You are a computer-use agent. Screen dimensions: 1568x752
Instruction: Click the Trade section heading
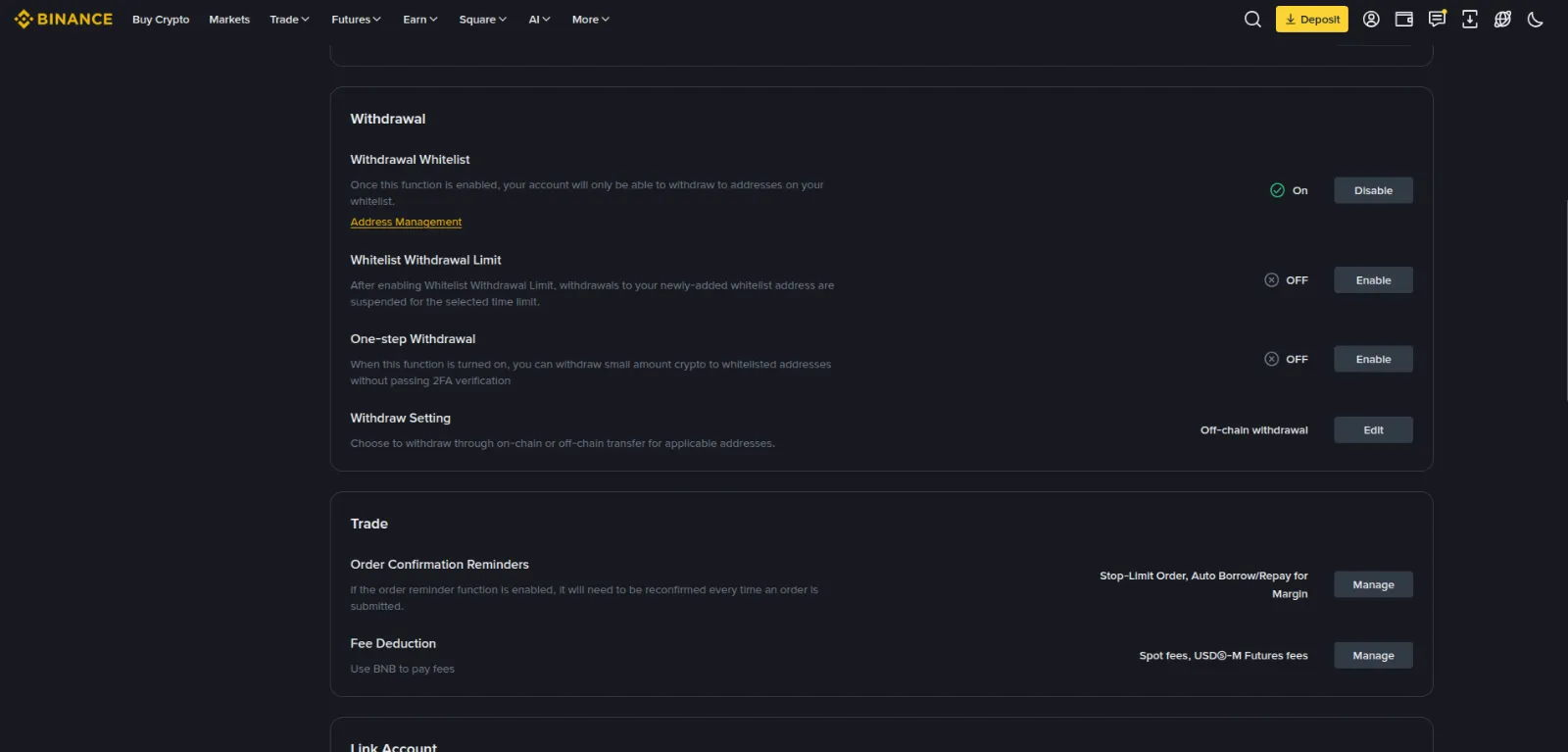[x=369, y=524]
